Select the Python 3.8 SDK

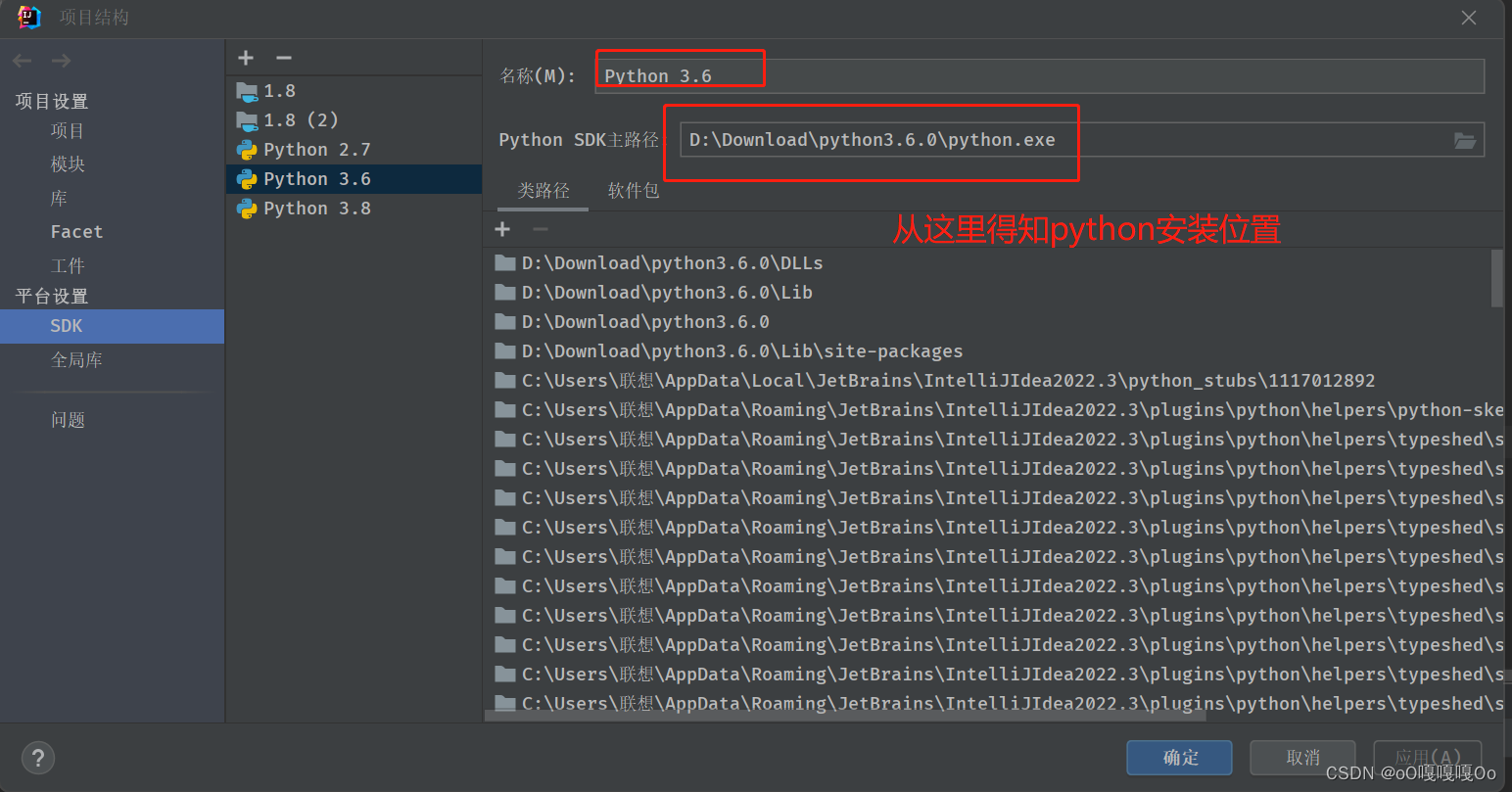coord(354,209)
